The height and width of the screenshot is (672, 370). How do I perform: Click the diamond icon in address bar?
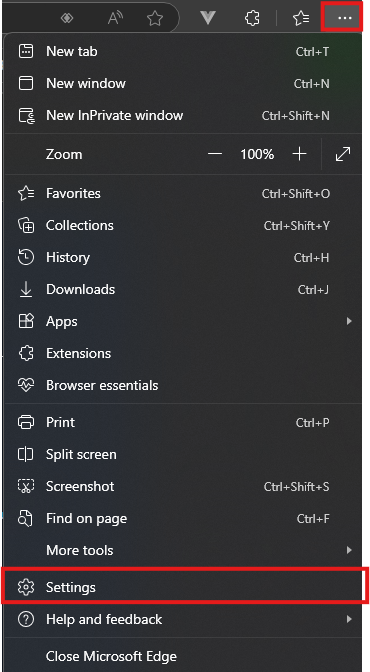coord(67,18)
